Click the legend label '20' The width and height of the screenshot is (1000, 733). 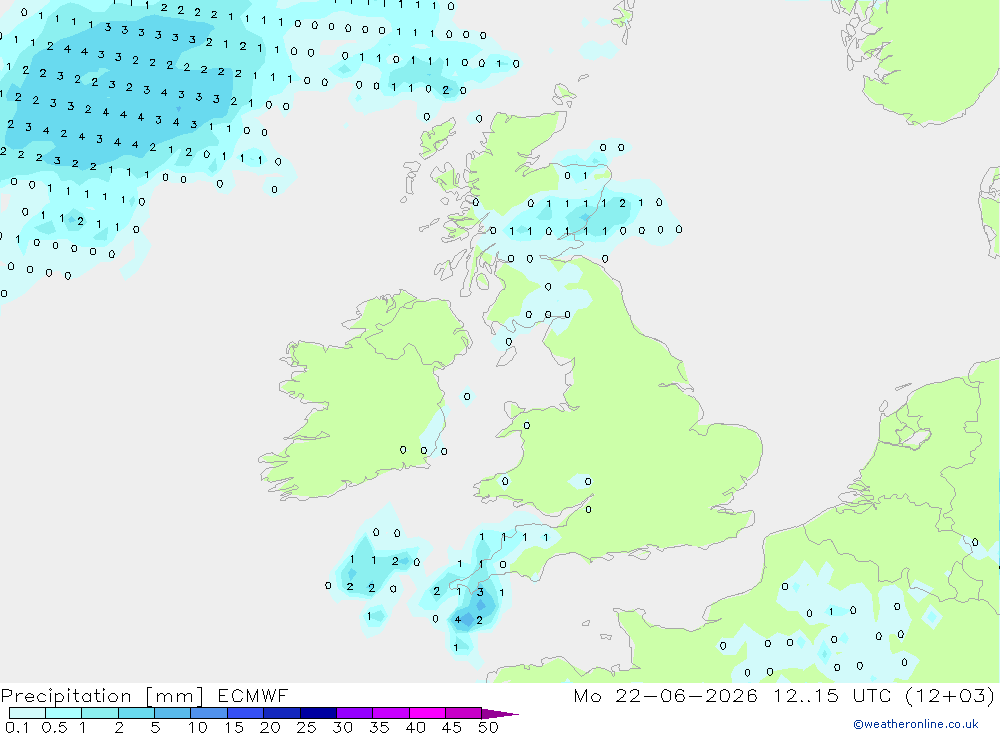coord(270,727)
